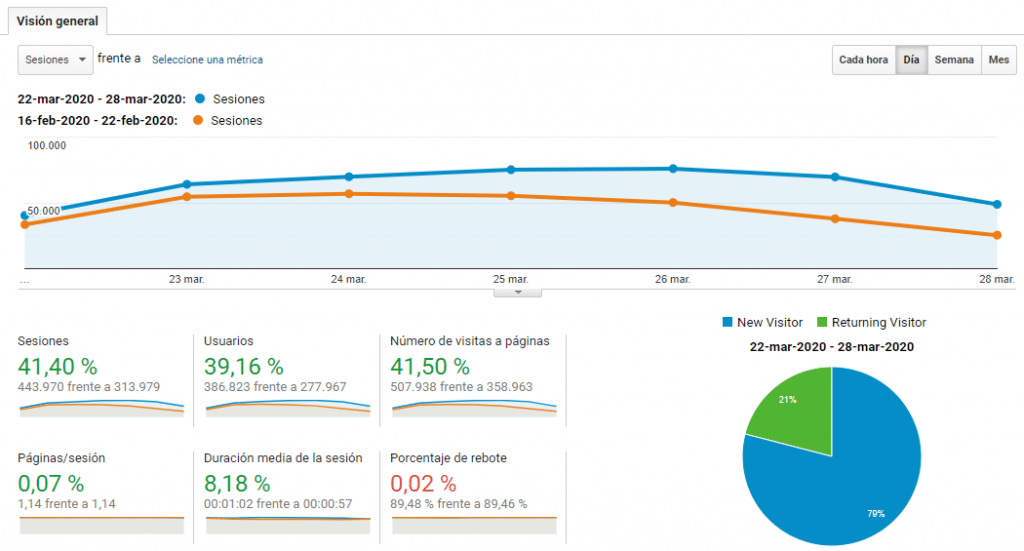Click the Sesiones 41,40 % value
Image resolution: width=1024 pixels, height=551 pixels.
[57, 366]
